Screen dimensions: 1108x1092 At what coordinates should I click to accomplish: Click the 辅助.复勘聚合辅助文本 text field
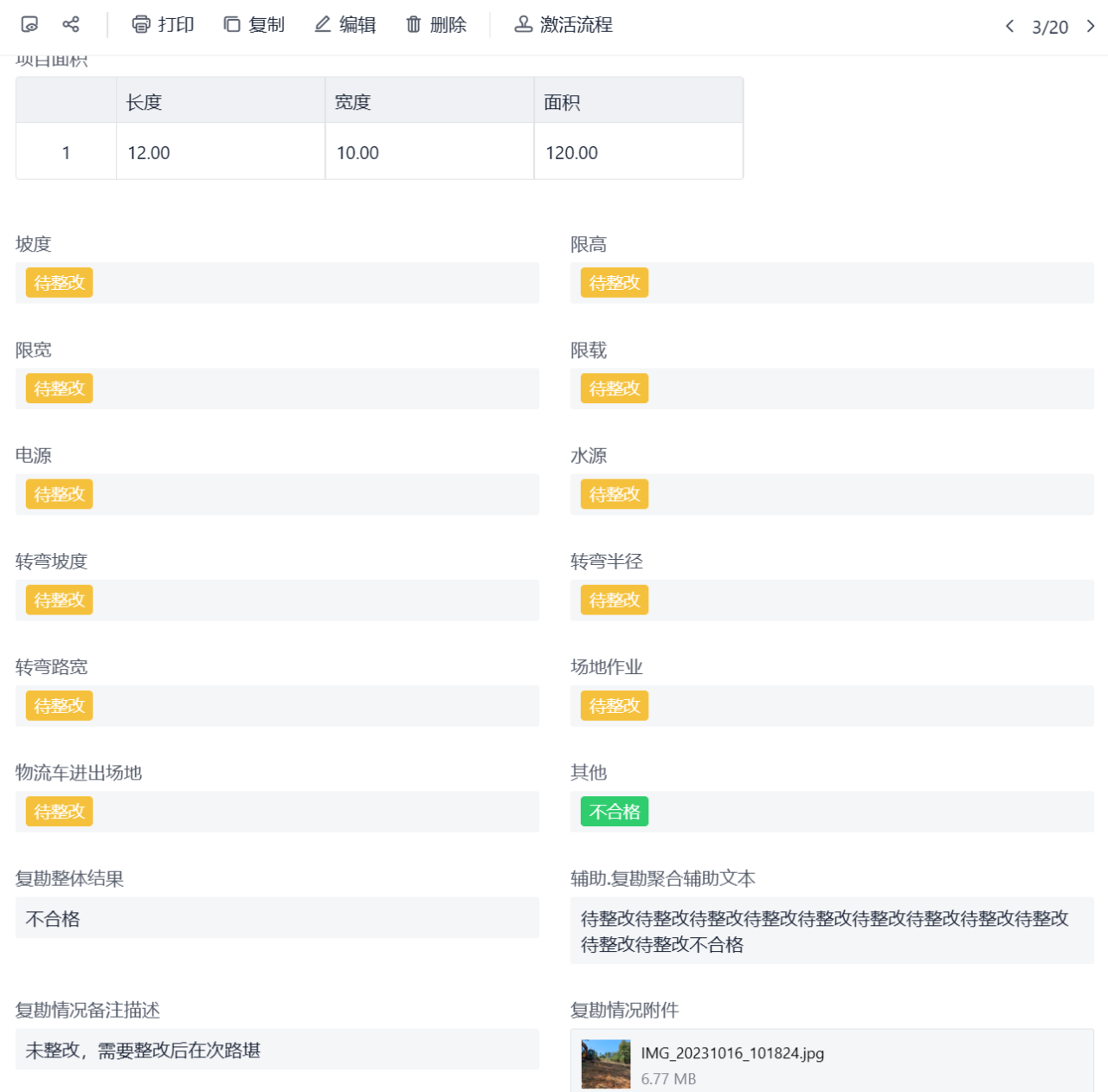point(831,931)
